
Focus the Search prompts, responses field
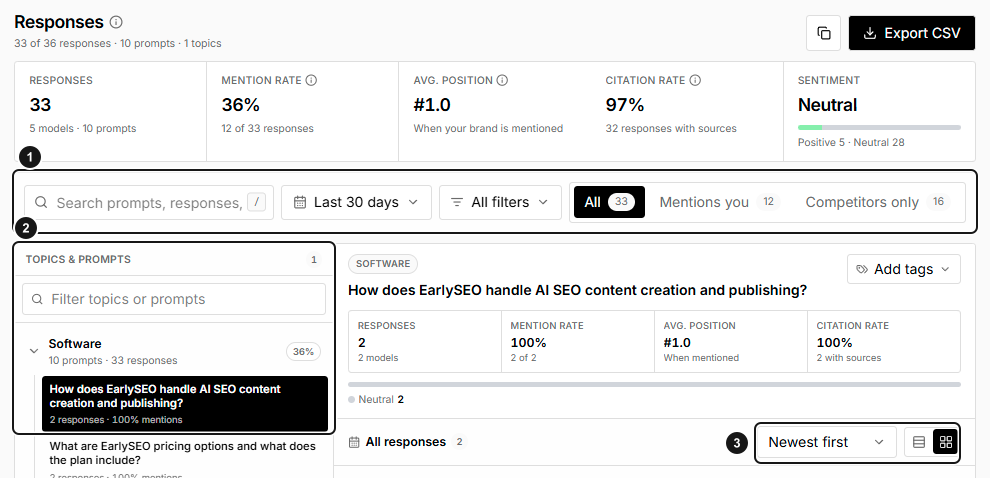point(149,202)
